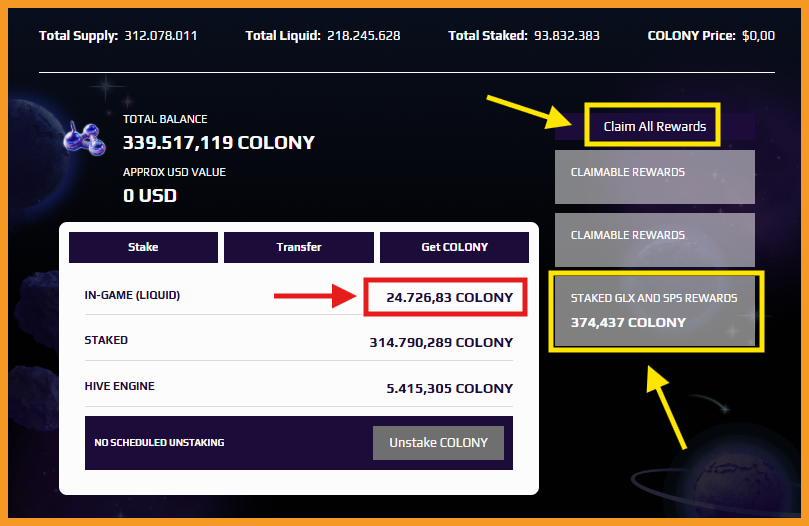Viewport: 809px width, 526px height.
Task: Claim all rewards
Action: 655,126
